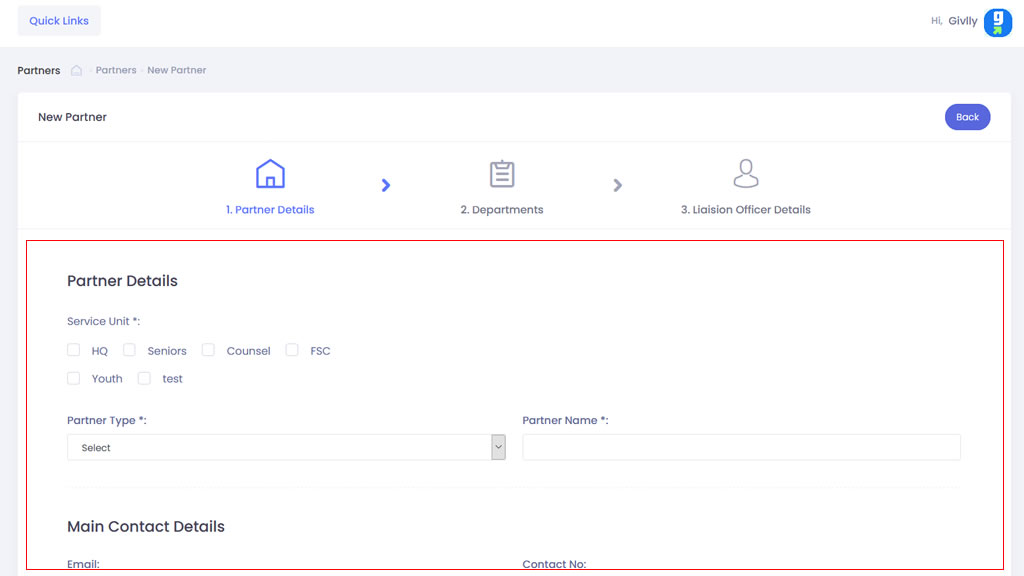Toggle the Youth checkbox

tap(74, 379)
